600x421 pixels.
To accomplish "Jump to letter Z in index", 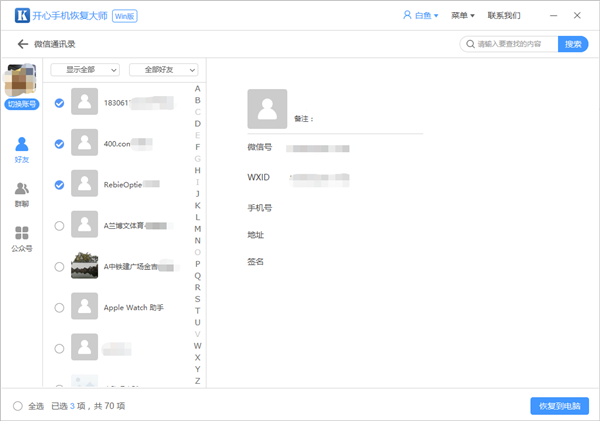I will [x=197, y=381].
